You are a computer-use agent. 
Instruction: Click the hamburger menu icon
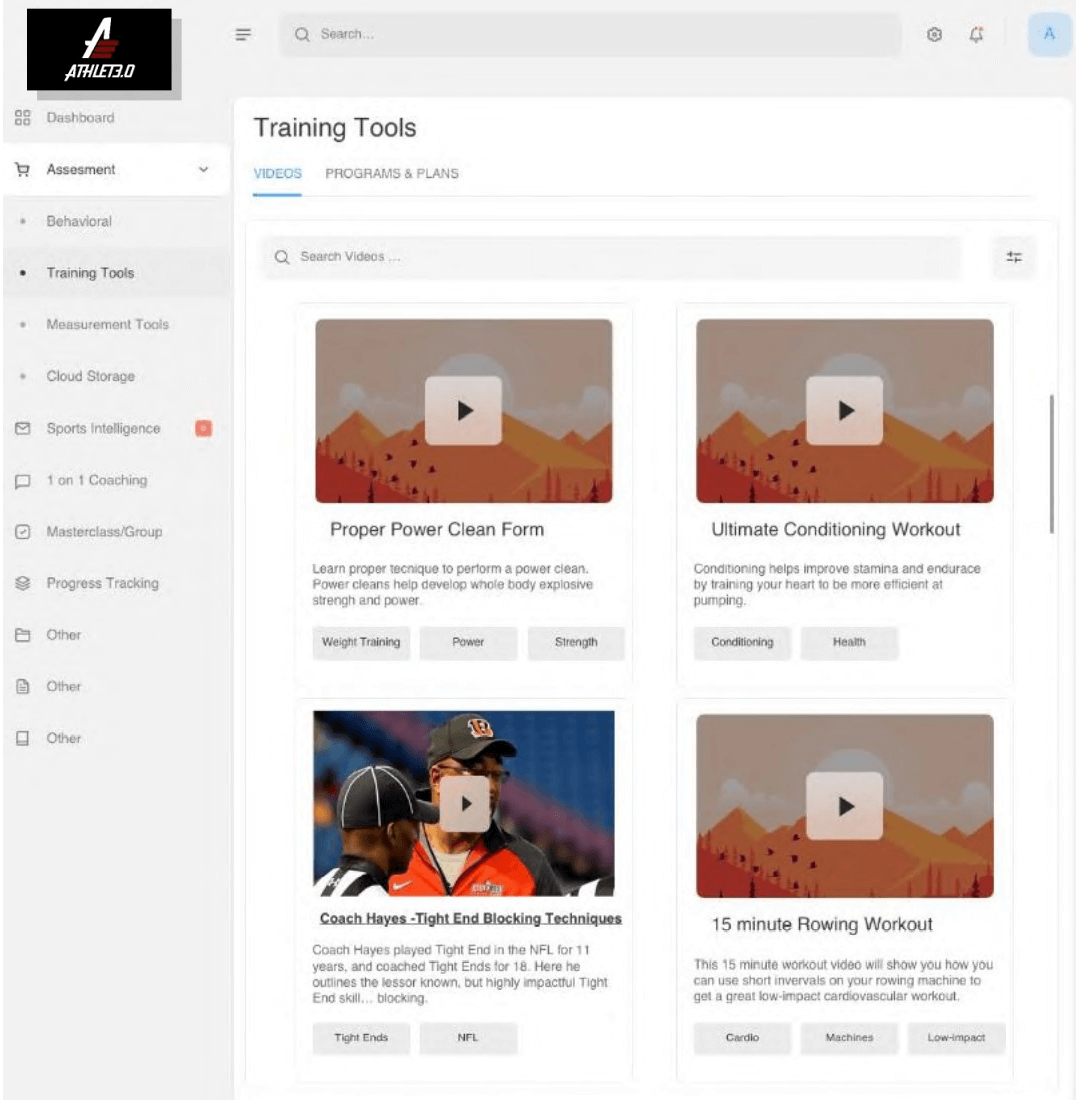click(243, 35)
